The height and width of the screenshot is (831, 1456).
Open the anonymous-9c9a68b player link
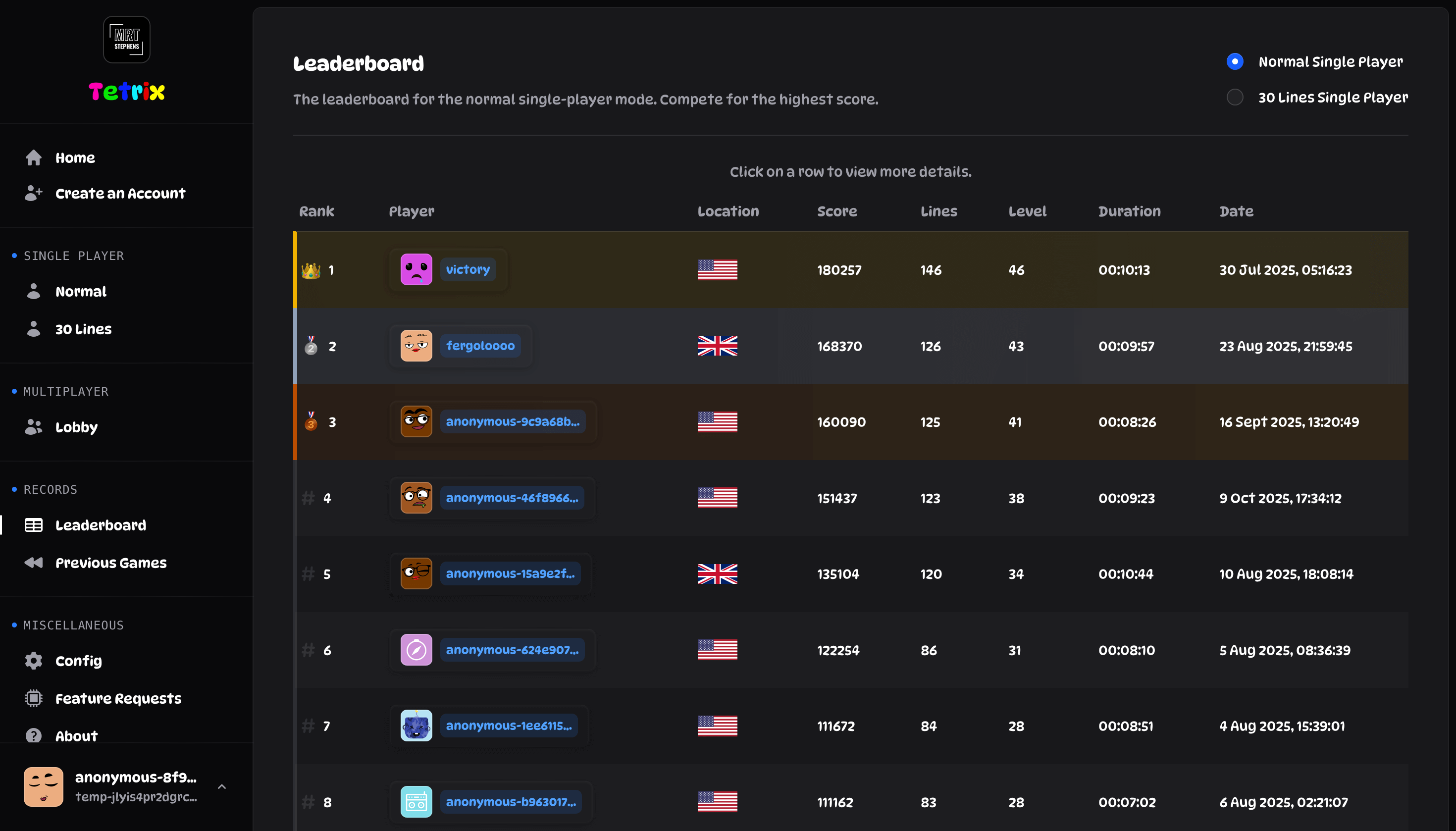click(x=512, y=421)
